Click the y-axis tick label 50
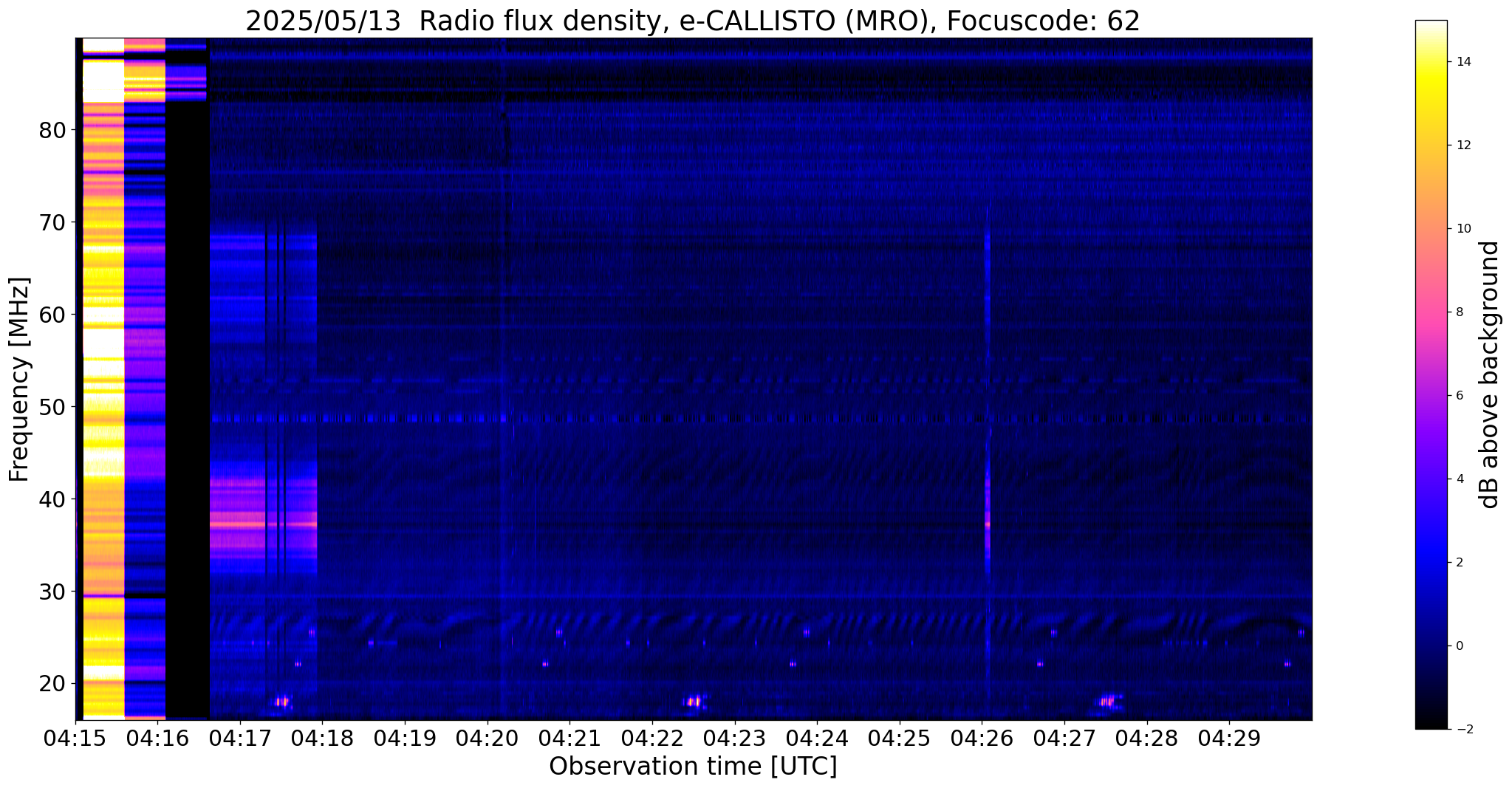The width and height of the screenshot is (1512, 788). coord(52,408)
